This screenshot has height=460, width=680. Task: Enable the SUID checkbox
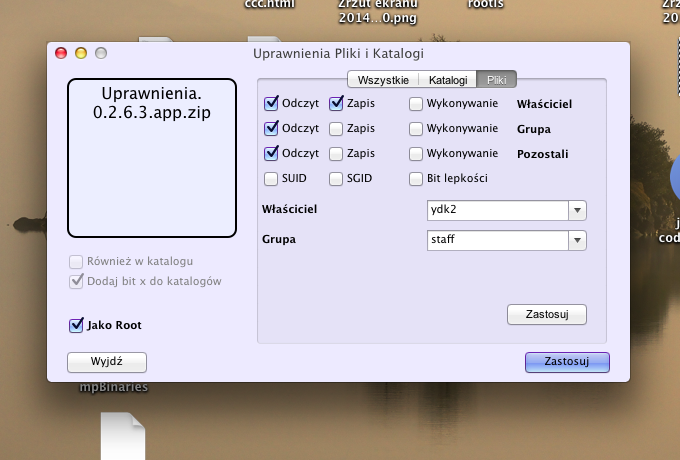(271, 179)
